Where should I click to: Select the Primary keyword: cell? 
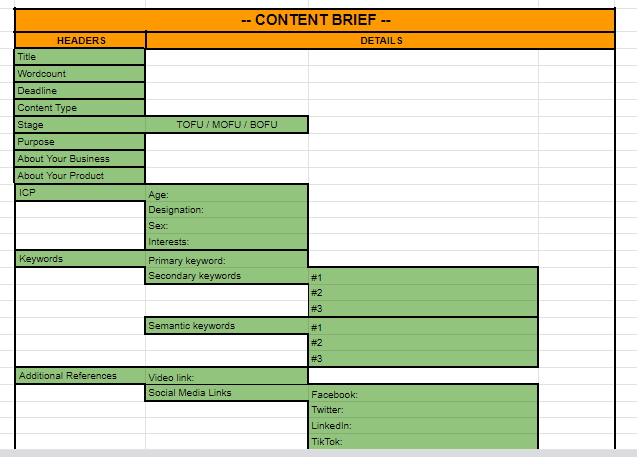226,260
